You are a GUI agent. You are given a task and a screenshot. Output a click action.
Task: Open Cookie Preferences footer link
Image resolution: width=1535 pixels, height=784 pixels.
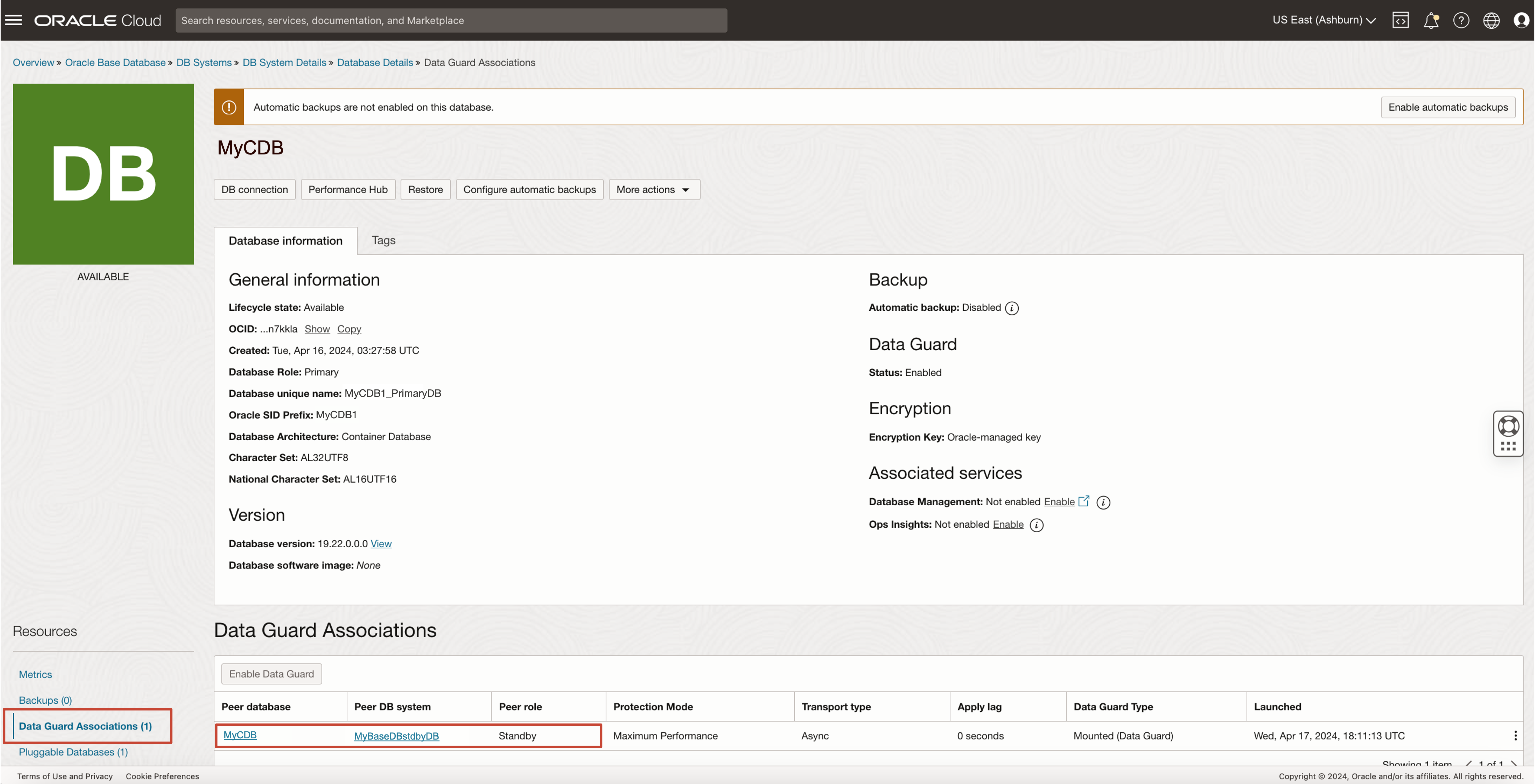click(162, 776)
